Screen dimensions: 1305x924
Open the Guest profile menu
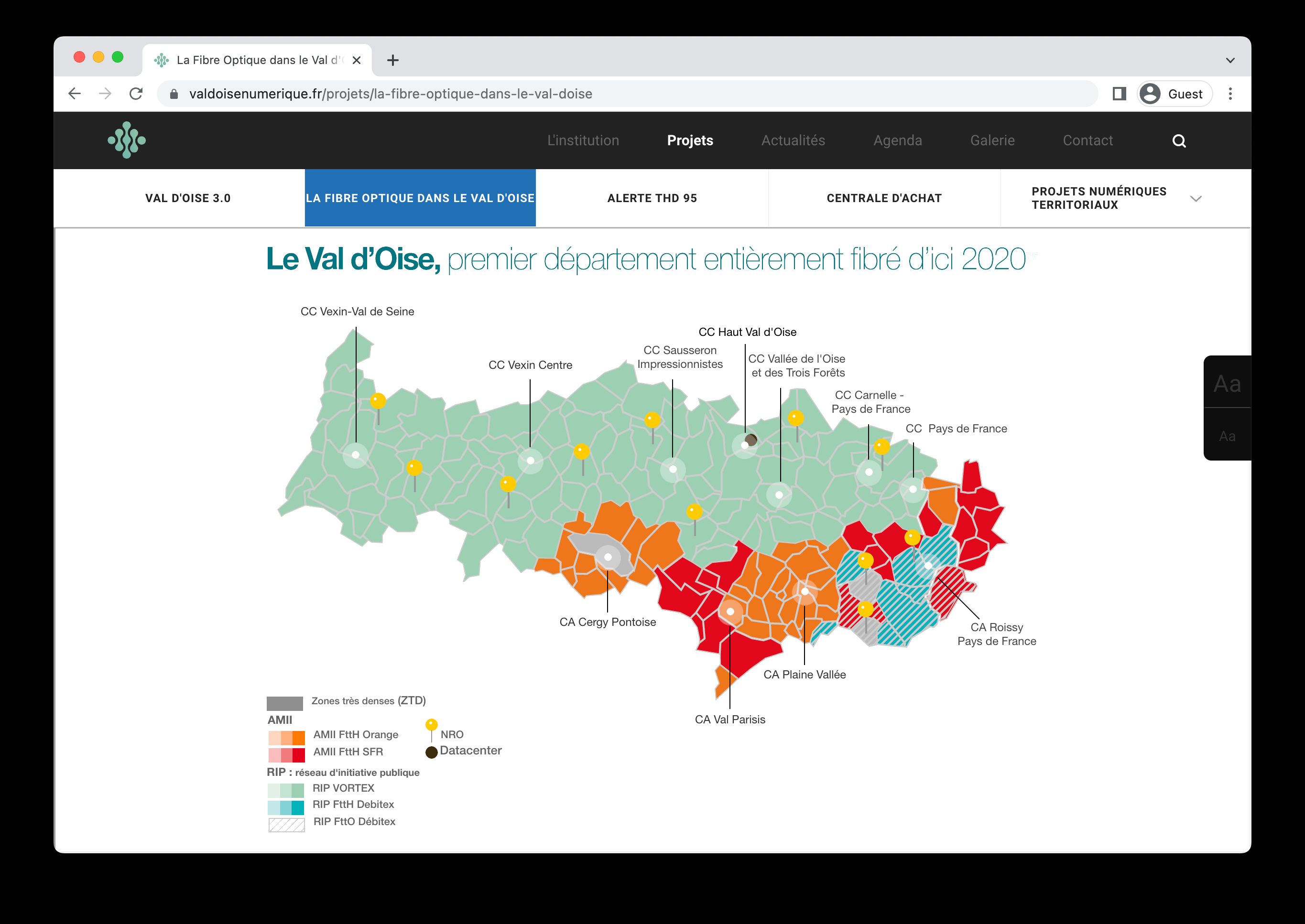pos(1174,94)
